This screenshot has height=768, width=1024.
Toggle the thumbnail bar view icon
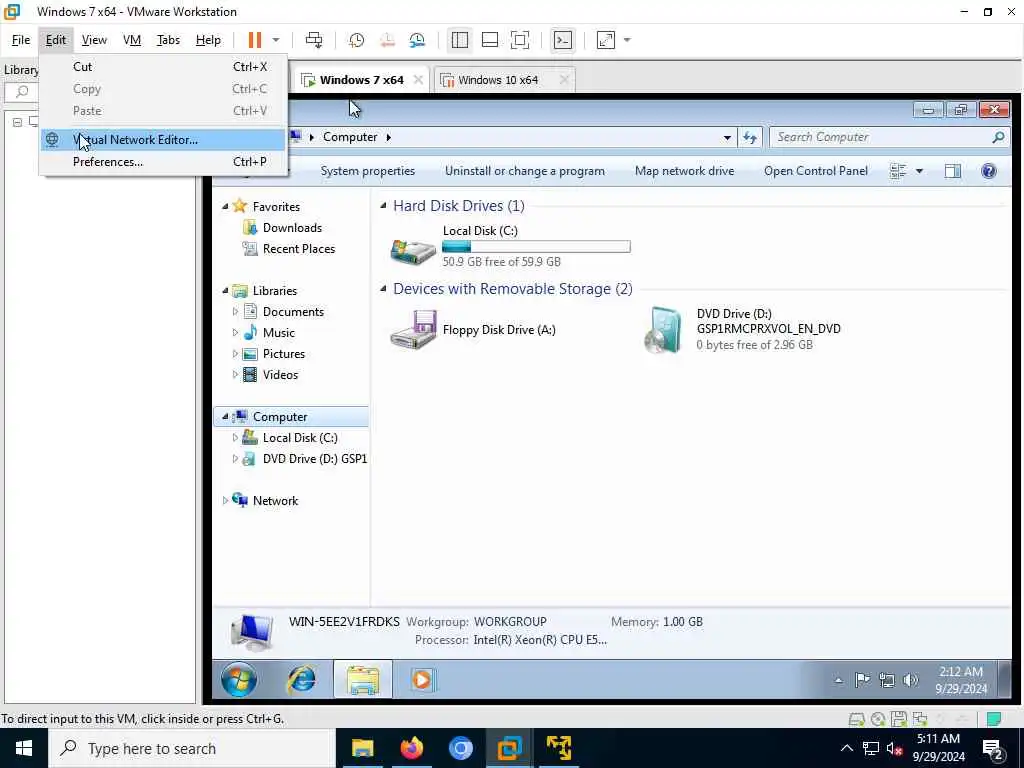point(490,40)
